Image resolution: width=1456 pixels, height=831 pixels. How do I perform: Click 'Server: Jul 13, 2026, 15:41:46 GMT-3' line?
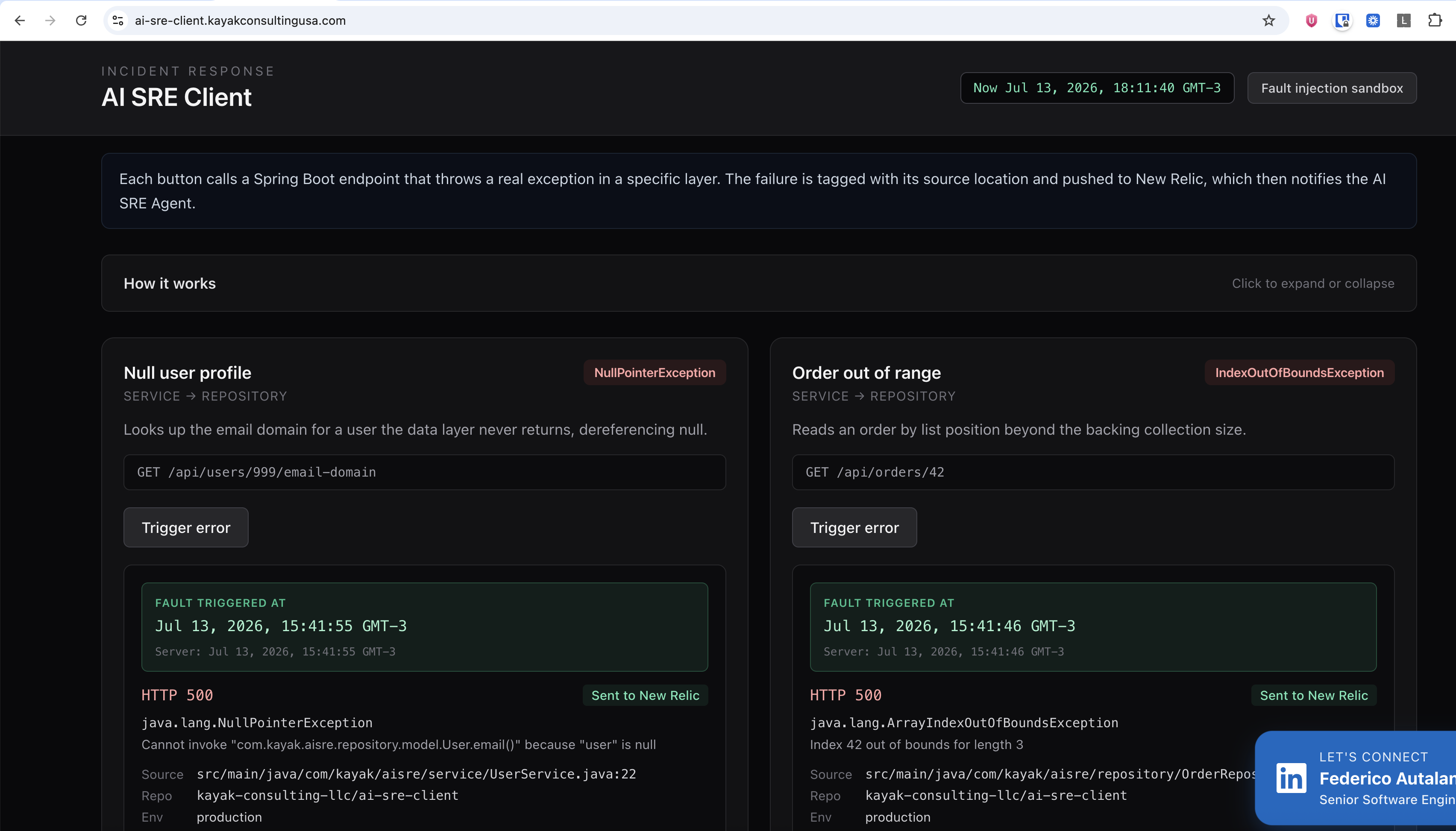point(944,651)
